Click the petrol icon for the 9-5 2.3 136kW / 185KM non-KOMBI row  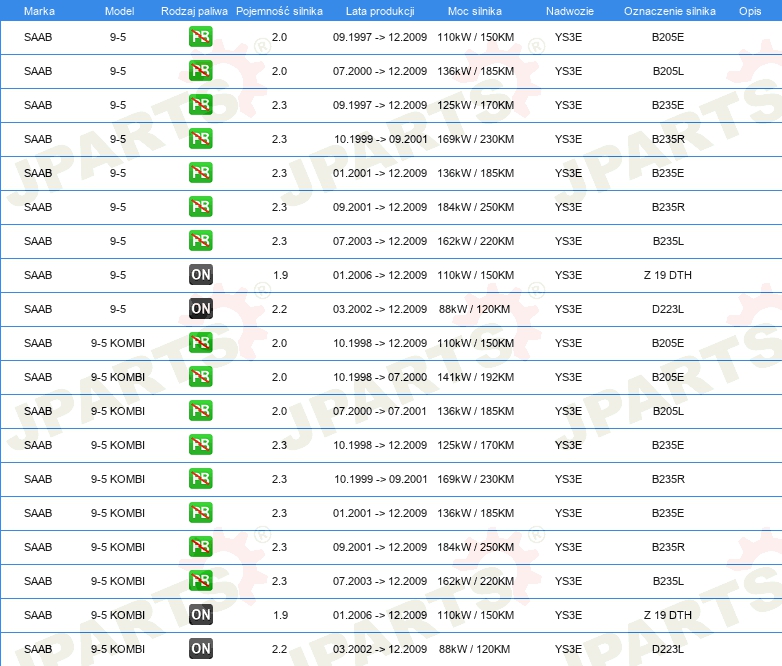[200, 173]
